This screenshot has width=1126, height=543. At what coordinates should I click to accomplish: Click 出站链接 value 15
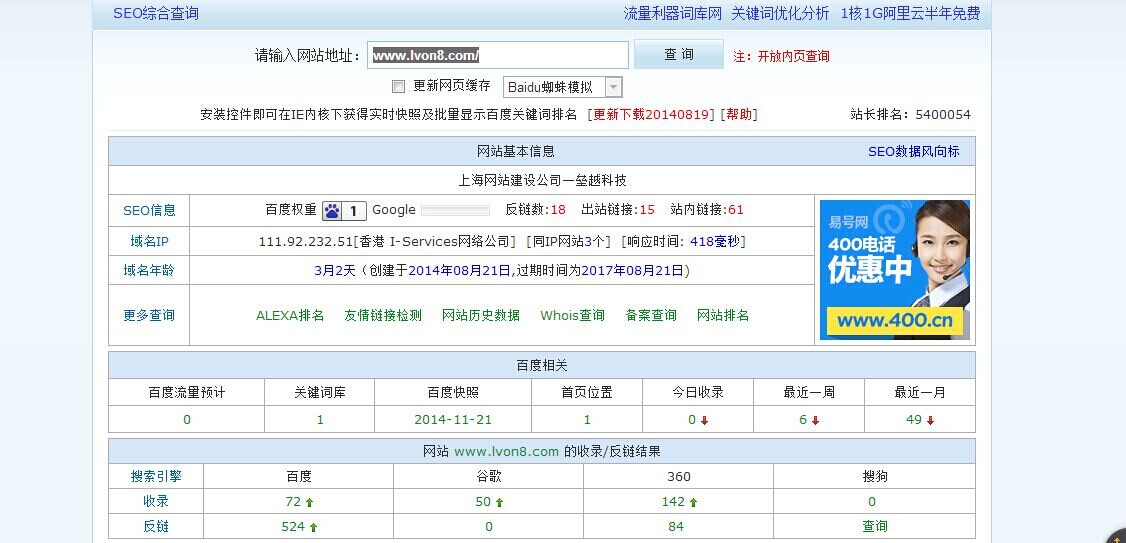(x=647, y=210)
